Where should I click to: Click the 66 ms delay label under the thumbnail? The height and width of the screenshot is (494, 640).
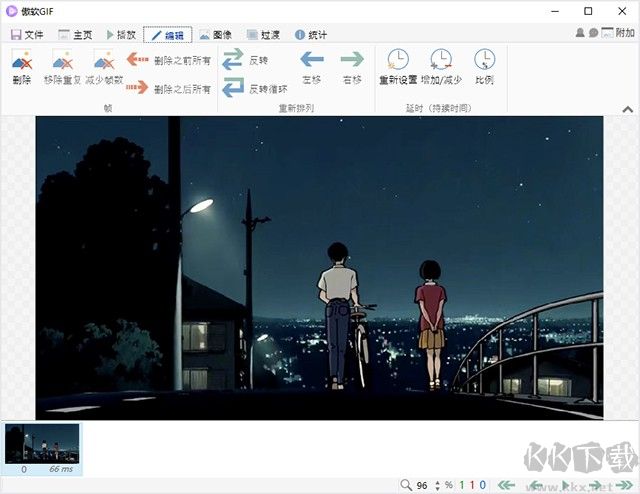[61, 469]
